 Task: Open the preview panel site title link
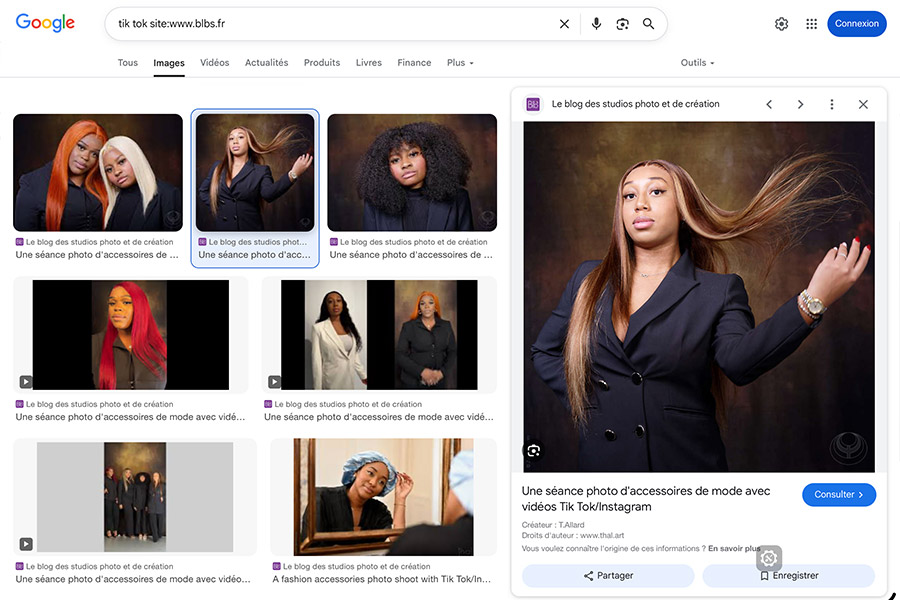pos(635,104)
